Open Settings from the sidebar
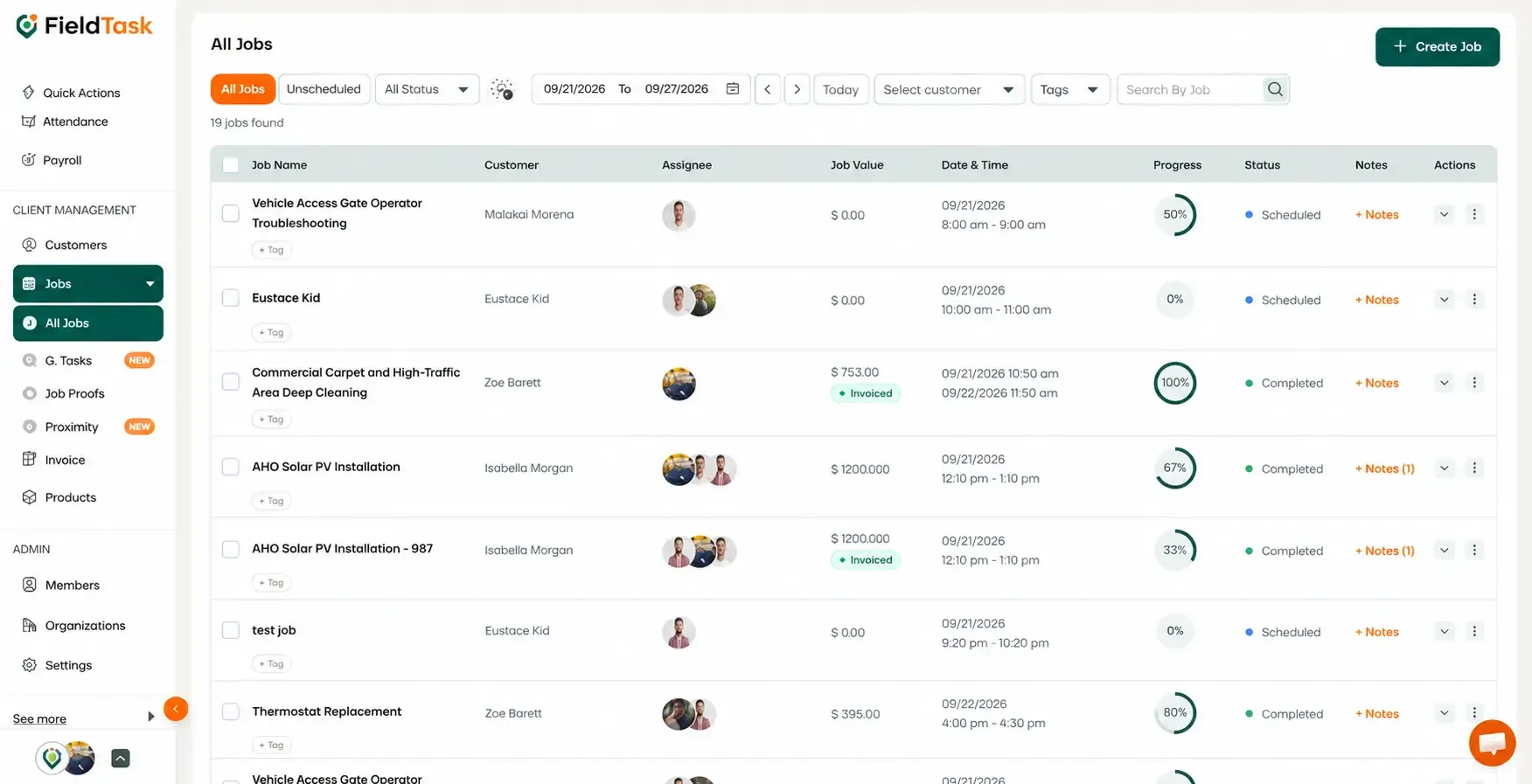The height and width of the screenshot is (784, 1532). pyautogui.click(x=58, y=665)
